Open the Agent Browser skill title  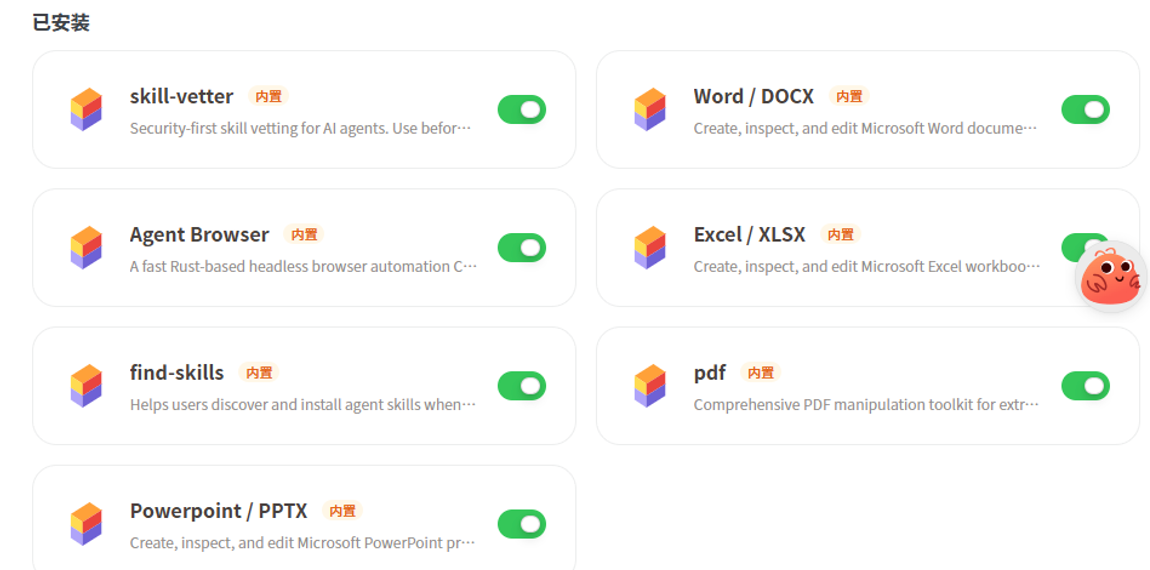pos(199,234)
